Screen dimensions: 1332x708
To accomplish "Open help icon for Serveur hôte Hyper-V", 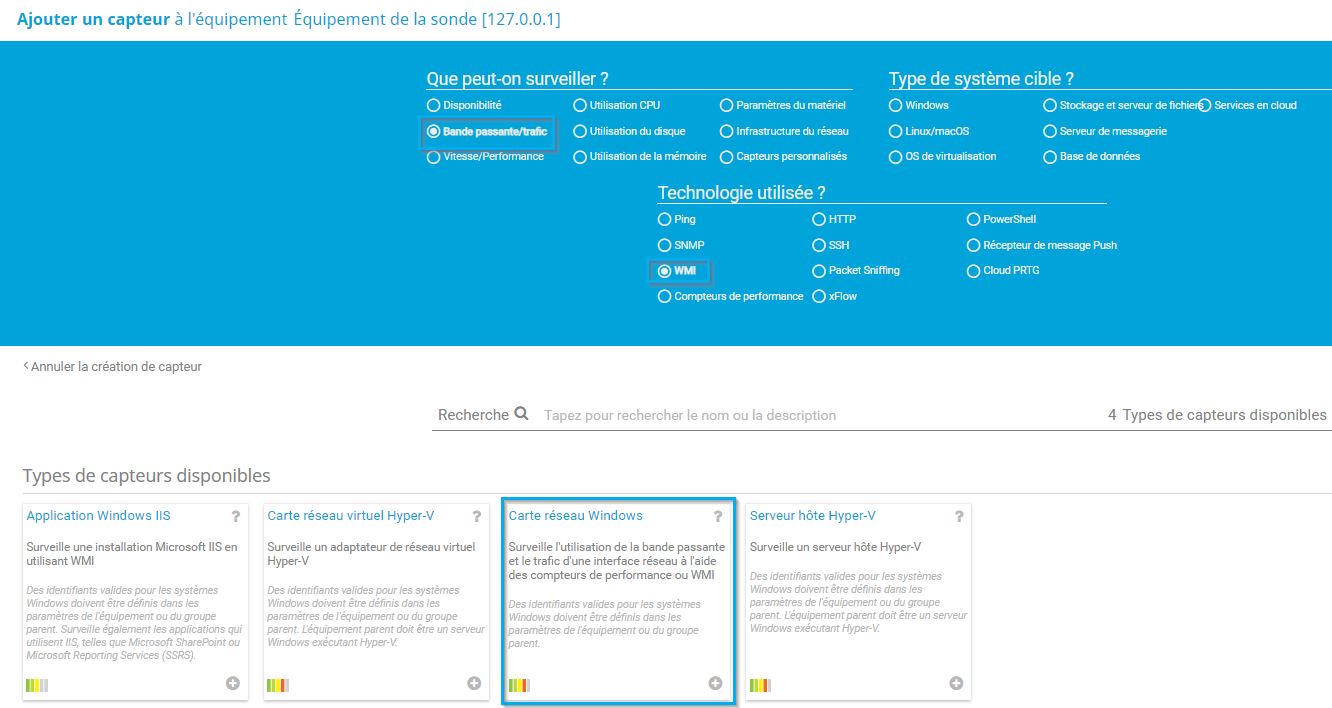I will click(959, 517).
